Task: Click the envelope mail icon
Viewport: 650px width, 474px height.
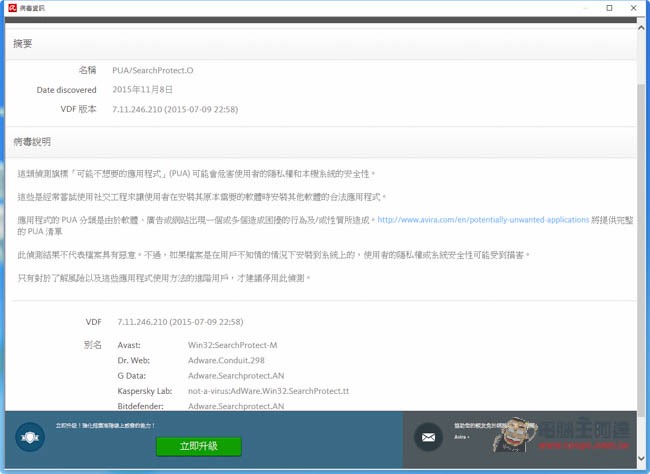Action: (428, 437)
